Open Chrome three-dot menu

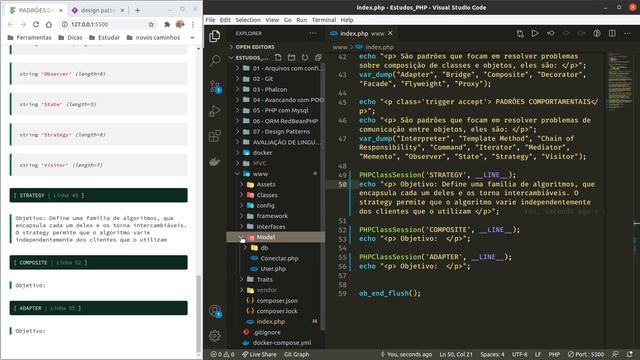pos(193,24)
